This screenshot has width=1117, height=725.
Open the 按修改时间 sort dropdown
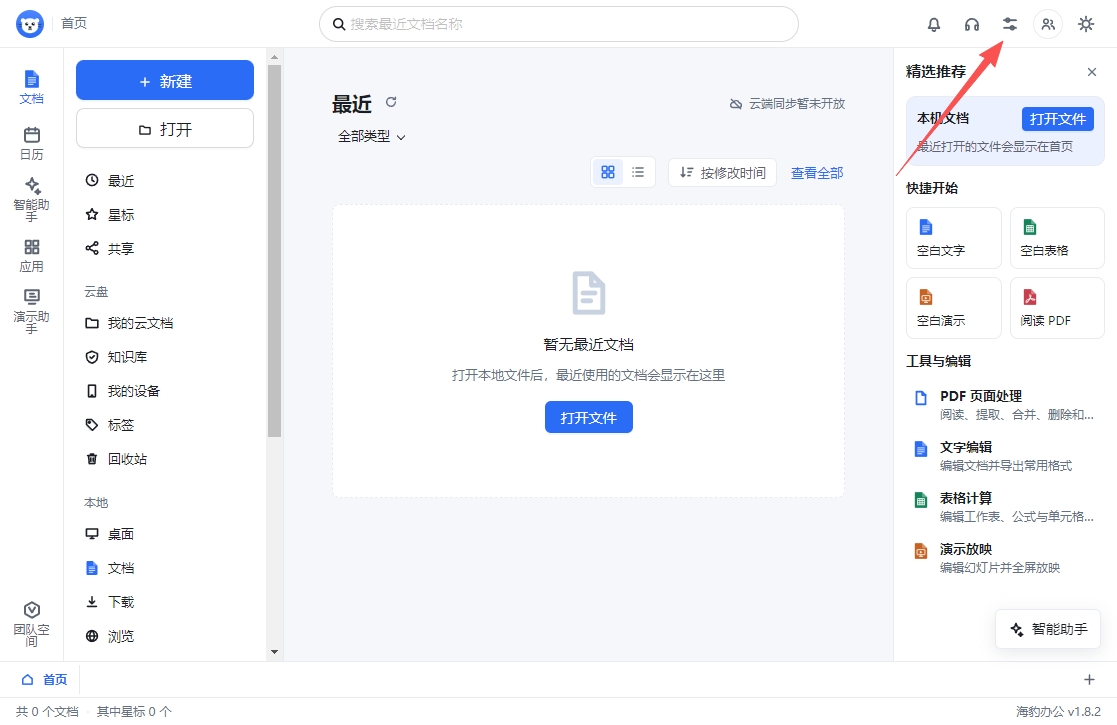(x=722, y=172)
